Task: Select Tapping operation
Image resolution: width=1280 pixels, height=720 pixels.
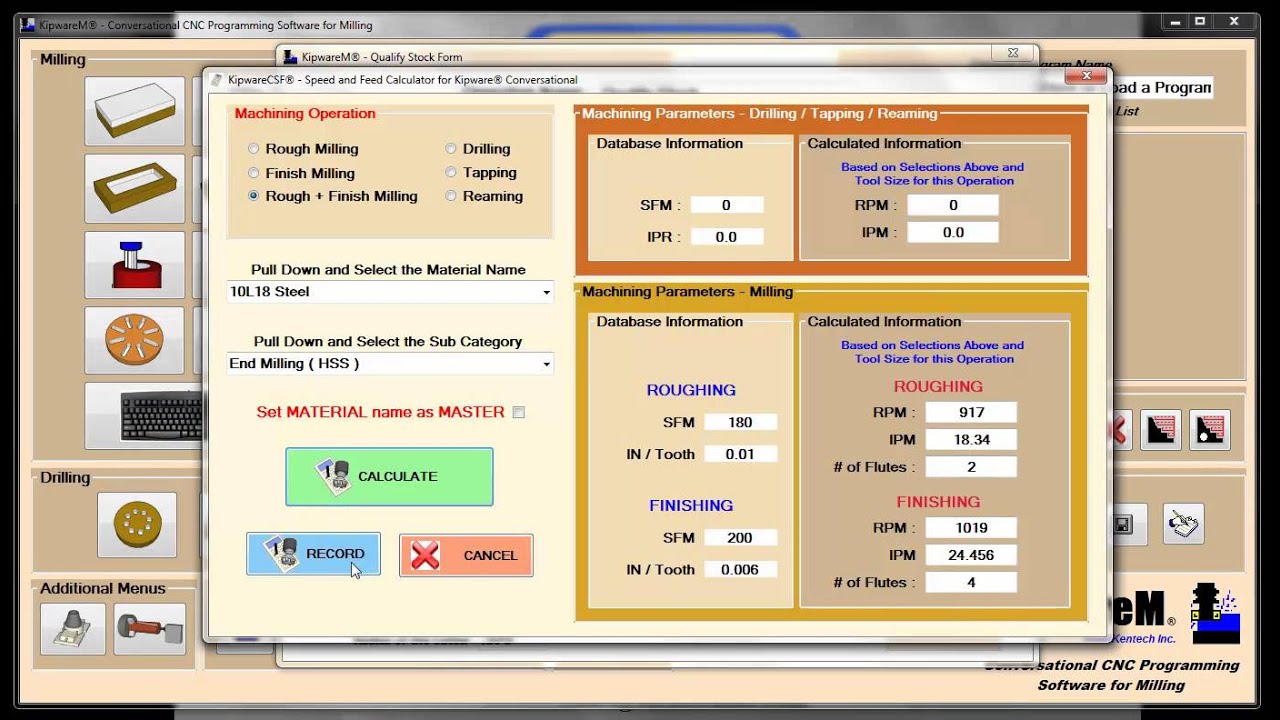Action: [x=451, y=173]
